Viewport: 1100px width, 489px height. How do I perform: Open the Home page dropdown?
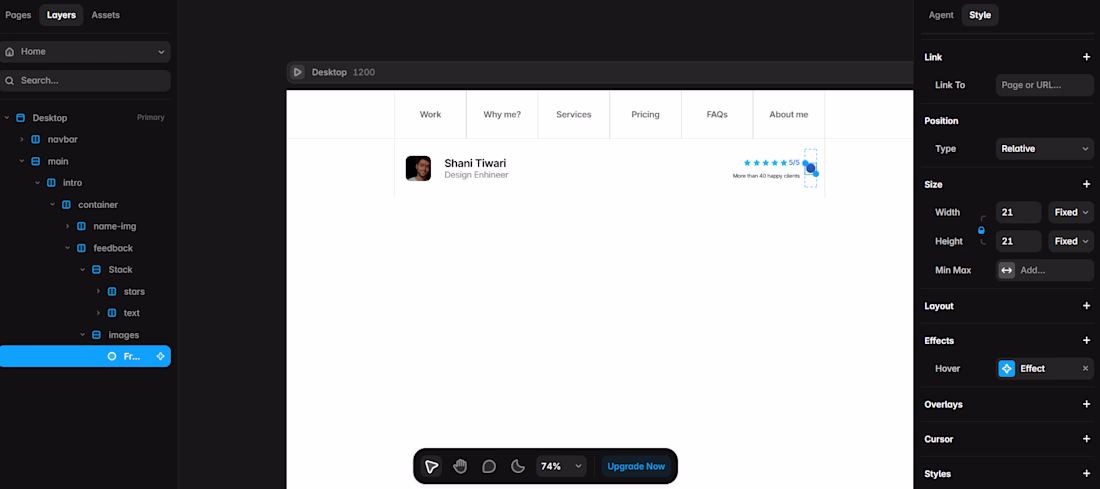pyautogui.click(x=85, y=52)
